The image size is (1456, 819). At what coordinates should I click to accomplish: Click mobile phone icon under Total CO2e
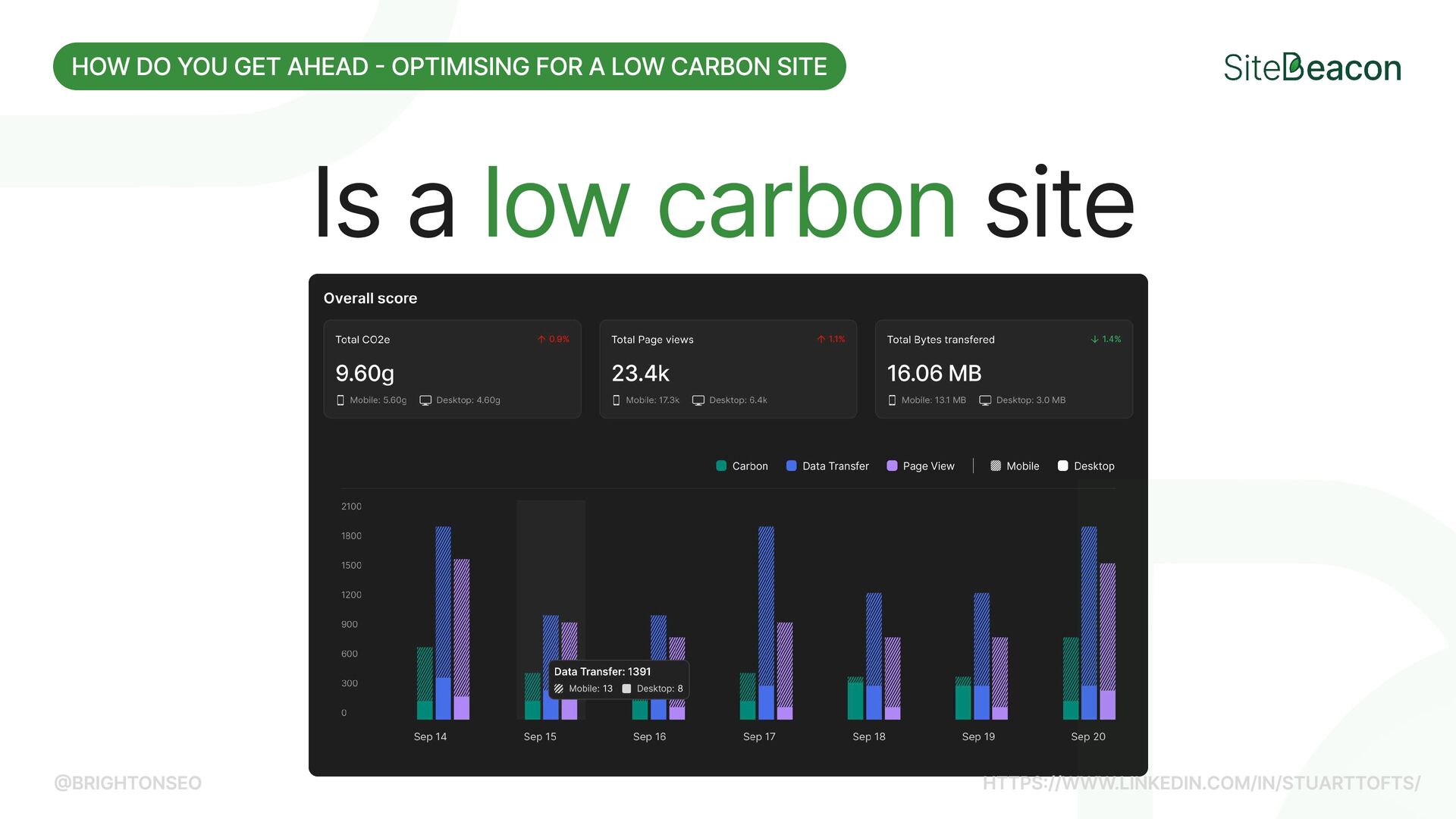(340, 400)
